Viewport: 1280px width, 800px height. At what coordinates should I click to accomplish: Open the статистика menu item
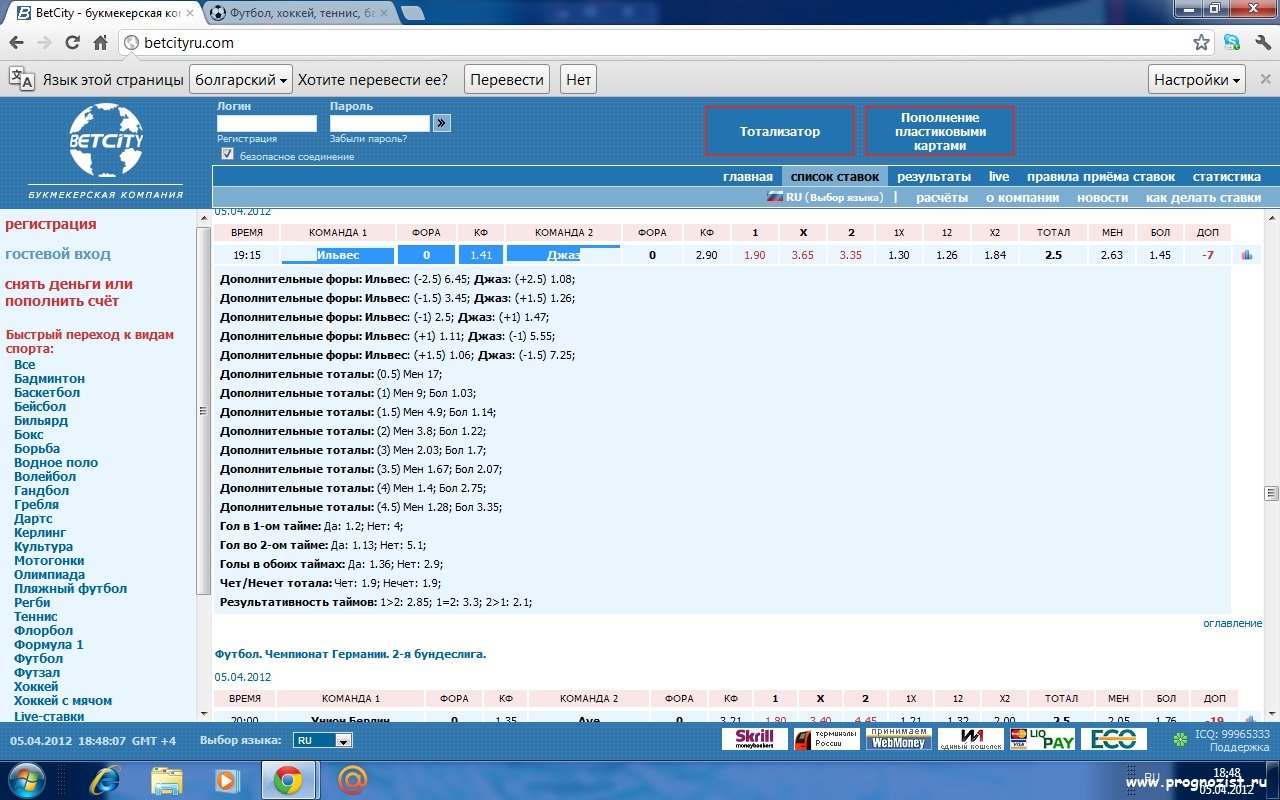1227,176
